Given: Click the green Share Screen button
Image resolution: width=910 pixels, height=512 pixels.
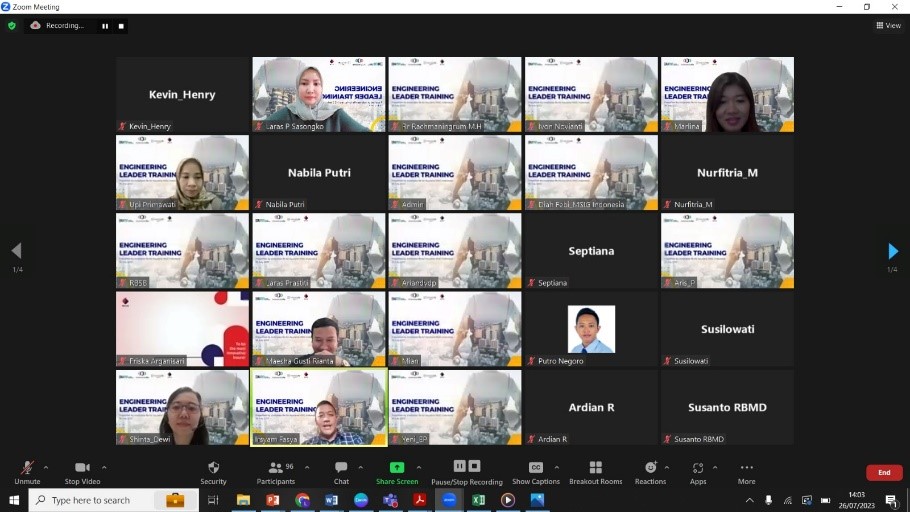Looking at the screenshot, I should click(x=397, y=473).
